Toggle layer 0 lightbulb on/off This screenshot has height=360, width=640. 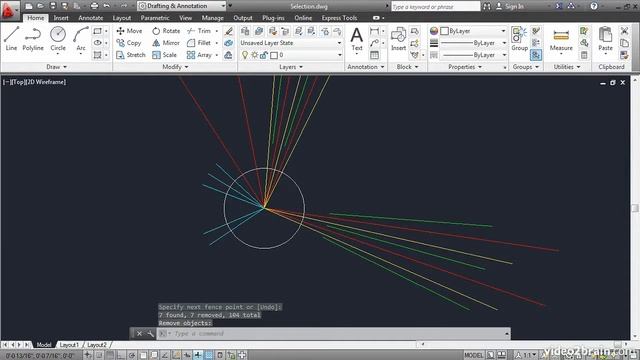click(245, 55)
